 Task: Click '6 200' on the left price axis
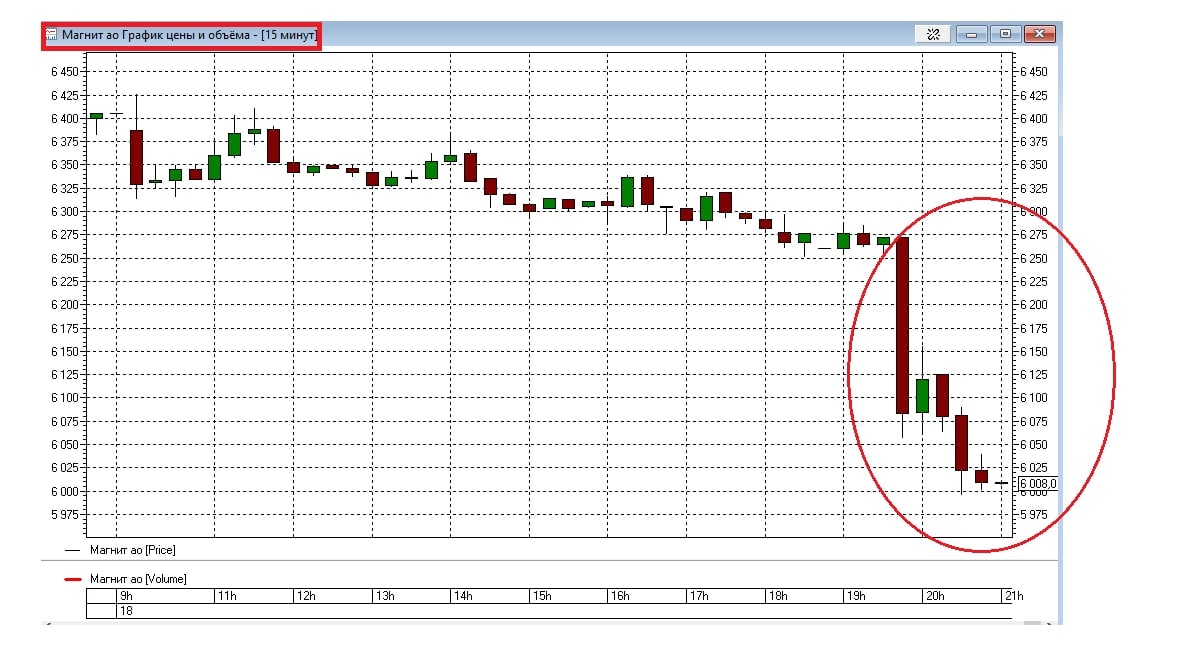click(x=65, y=305)
